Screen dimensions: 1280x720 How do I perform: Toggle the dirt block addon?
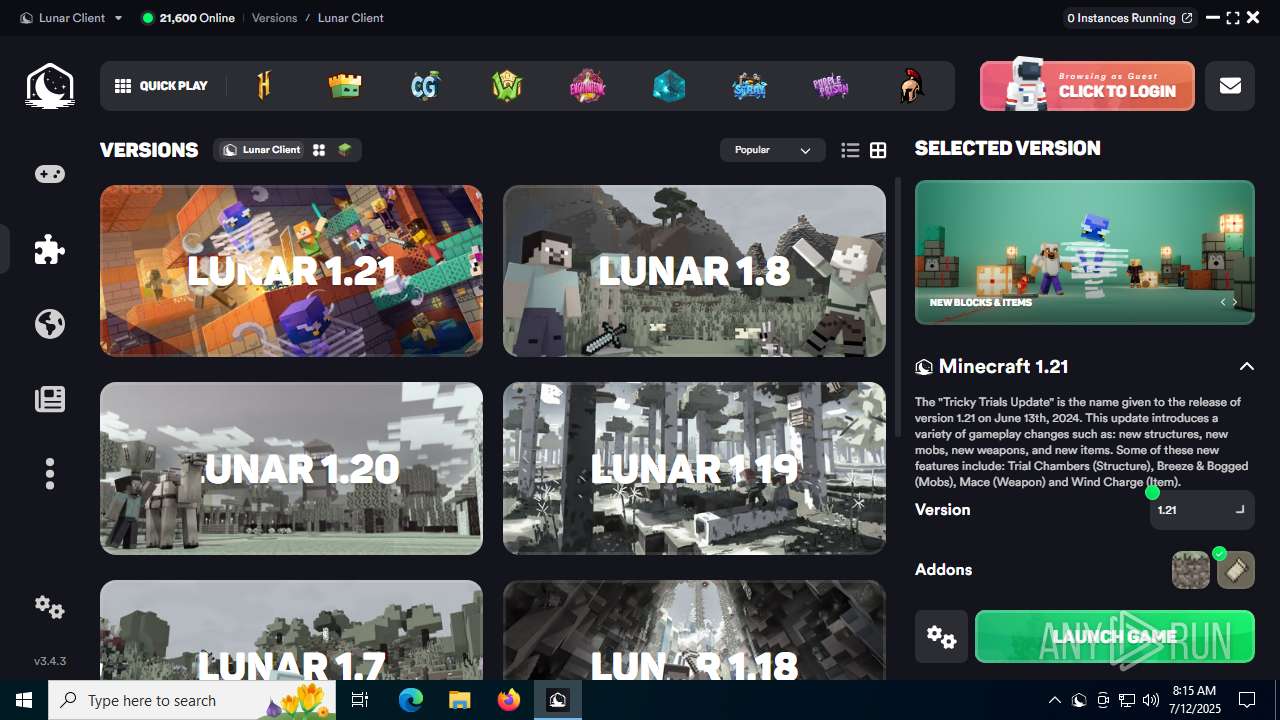click(x=1191, y=570)
